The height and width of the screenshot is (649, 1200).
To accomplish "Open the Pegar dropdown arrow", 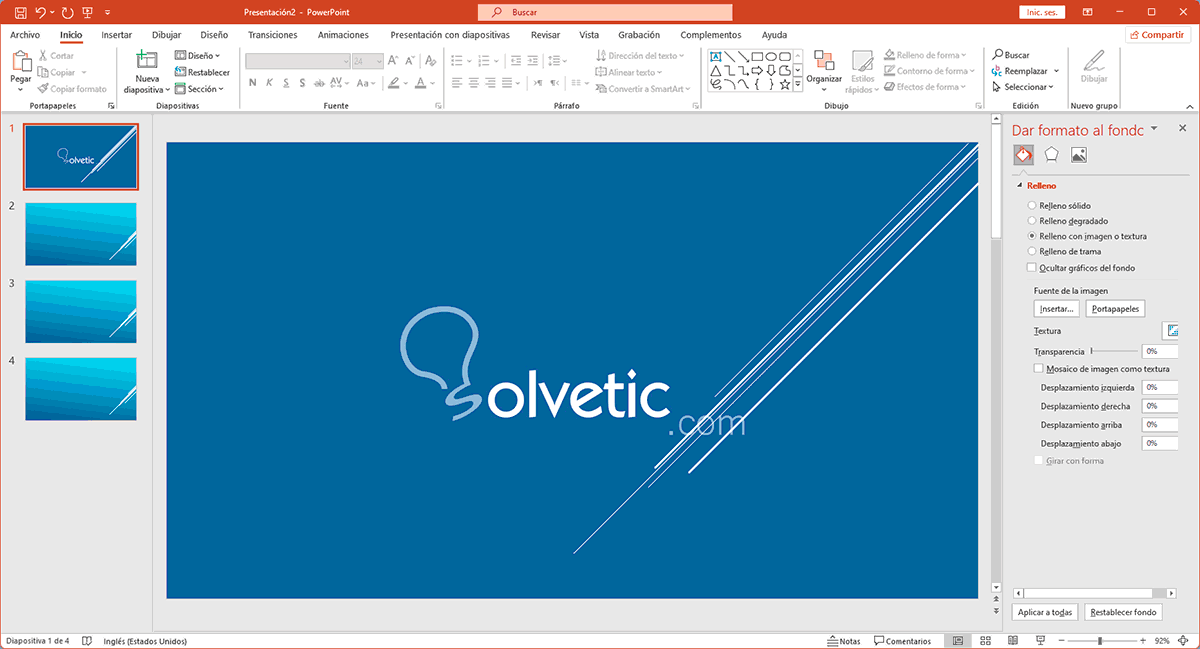I will (21, 89).
